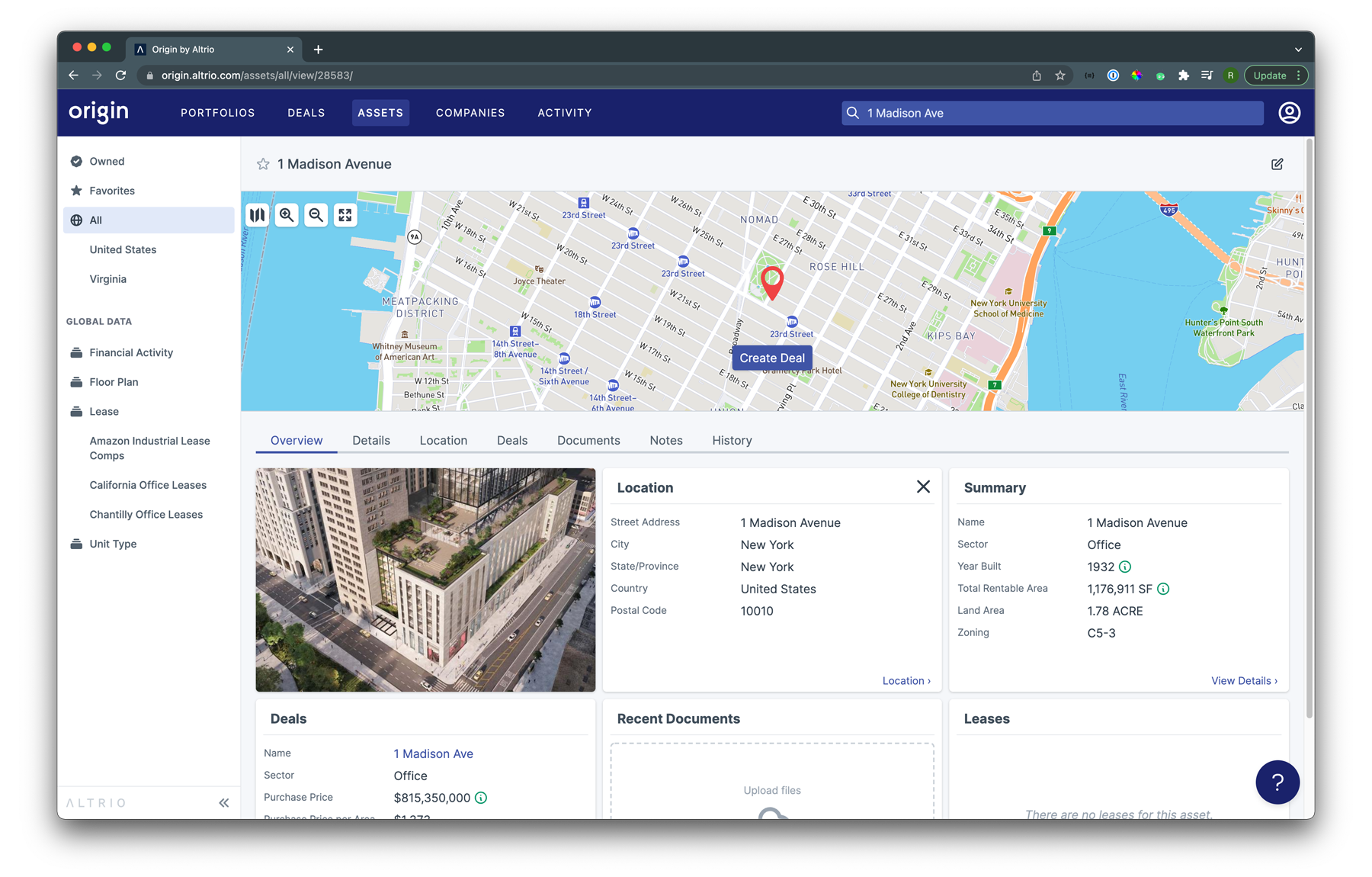1372x877 pixels.
Task: Open the View Details link
Action: 1244,680
